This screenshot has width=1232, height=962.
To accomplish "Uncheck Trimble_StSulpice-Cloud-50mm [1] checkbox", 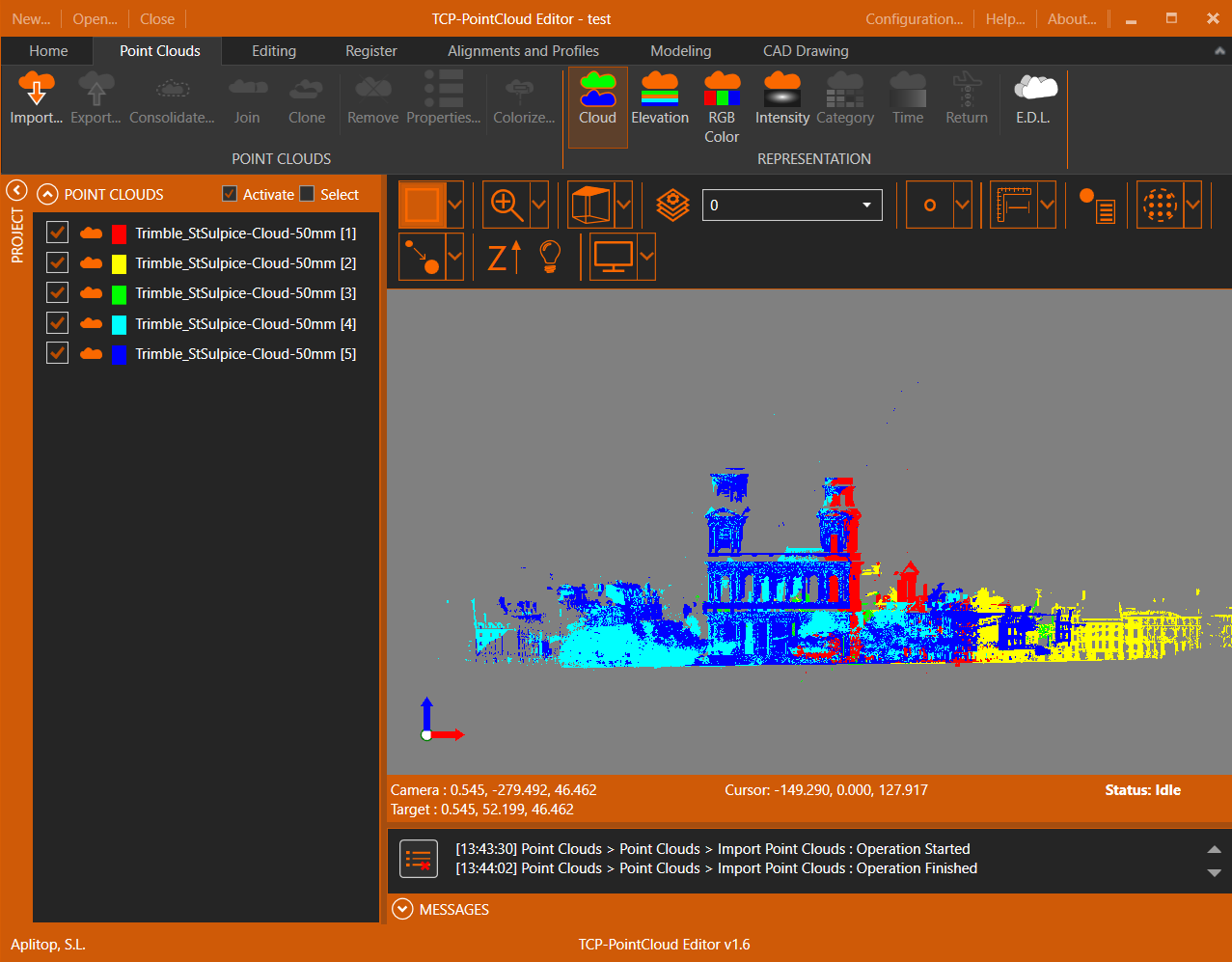I will 58,233.
